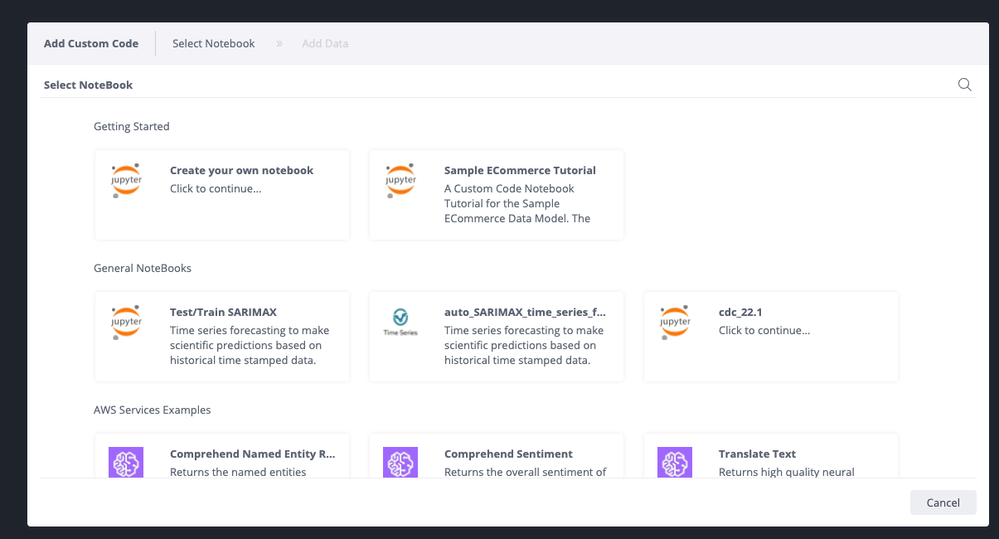
Task: Click Jupyter icon on Test/Train SARIMAX card
Action: [x=127, y=323]
